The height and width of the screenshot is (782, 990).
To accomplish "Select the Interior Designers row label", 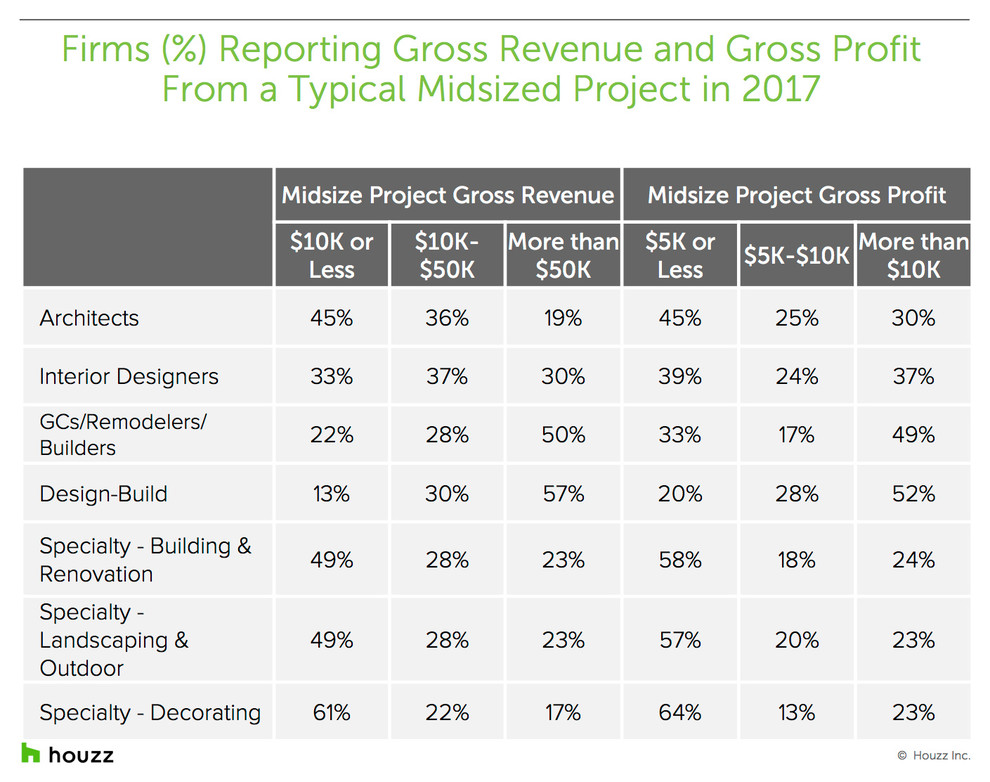I will click(128, 376).
